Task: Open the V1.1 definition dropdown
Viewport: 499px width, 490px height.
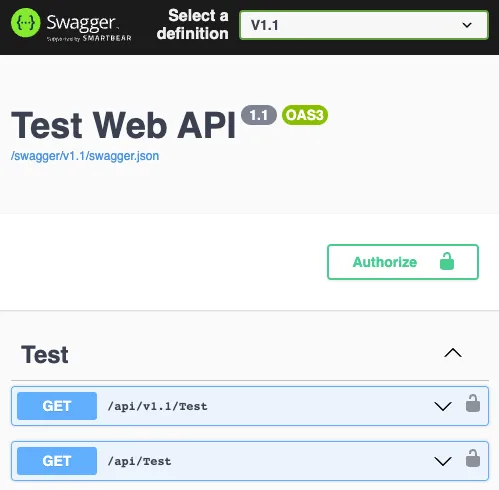Action: coord(364,25)
